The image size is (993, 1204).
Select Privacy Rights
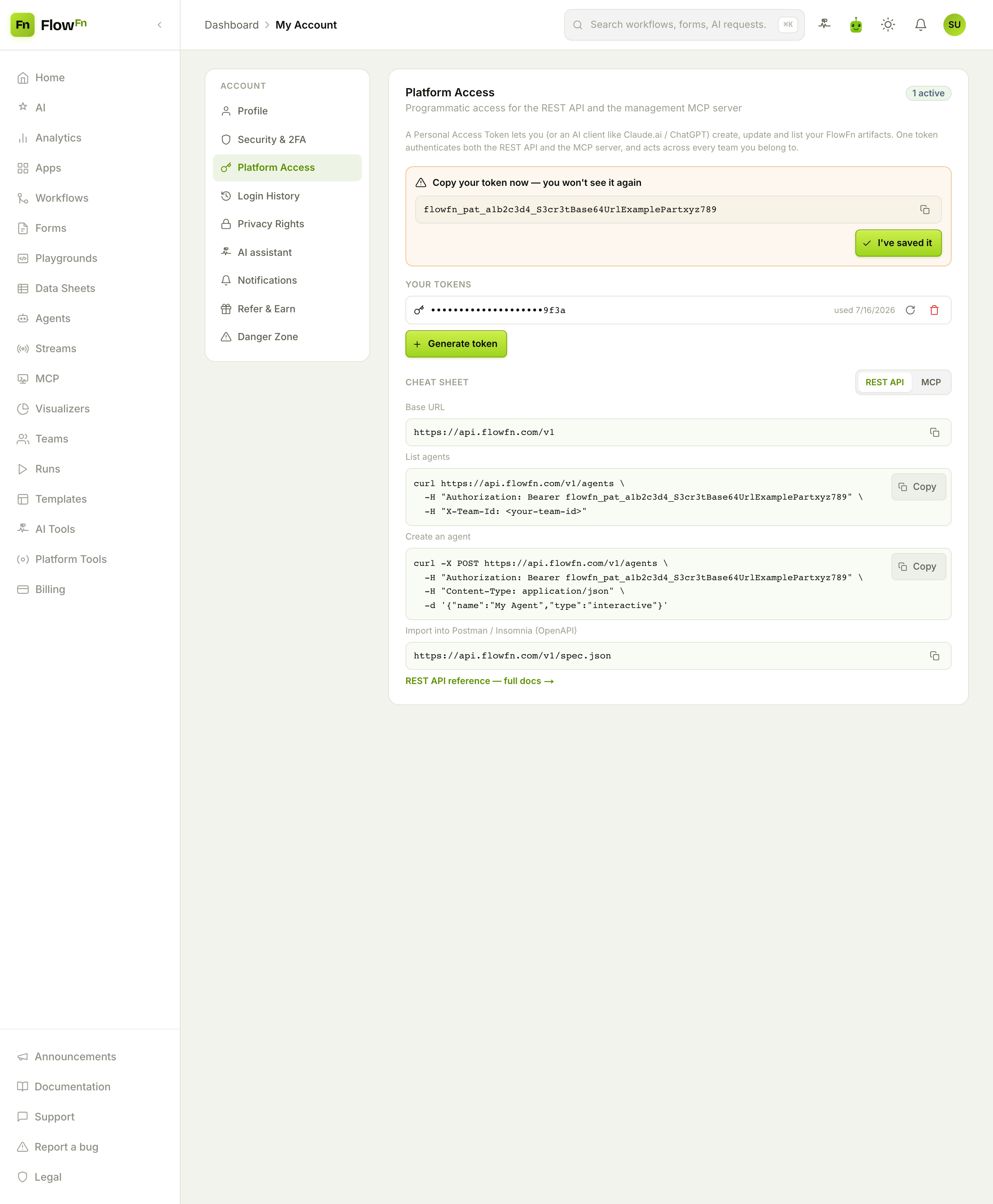tap(287, 224)
